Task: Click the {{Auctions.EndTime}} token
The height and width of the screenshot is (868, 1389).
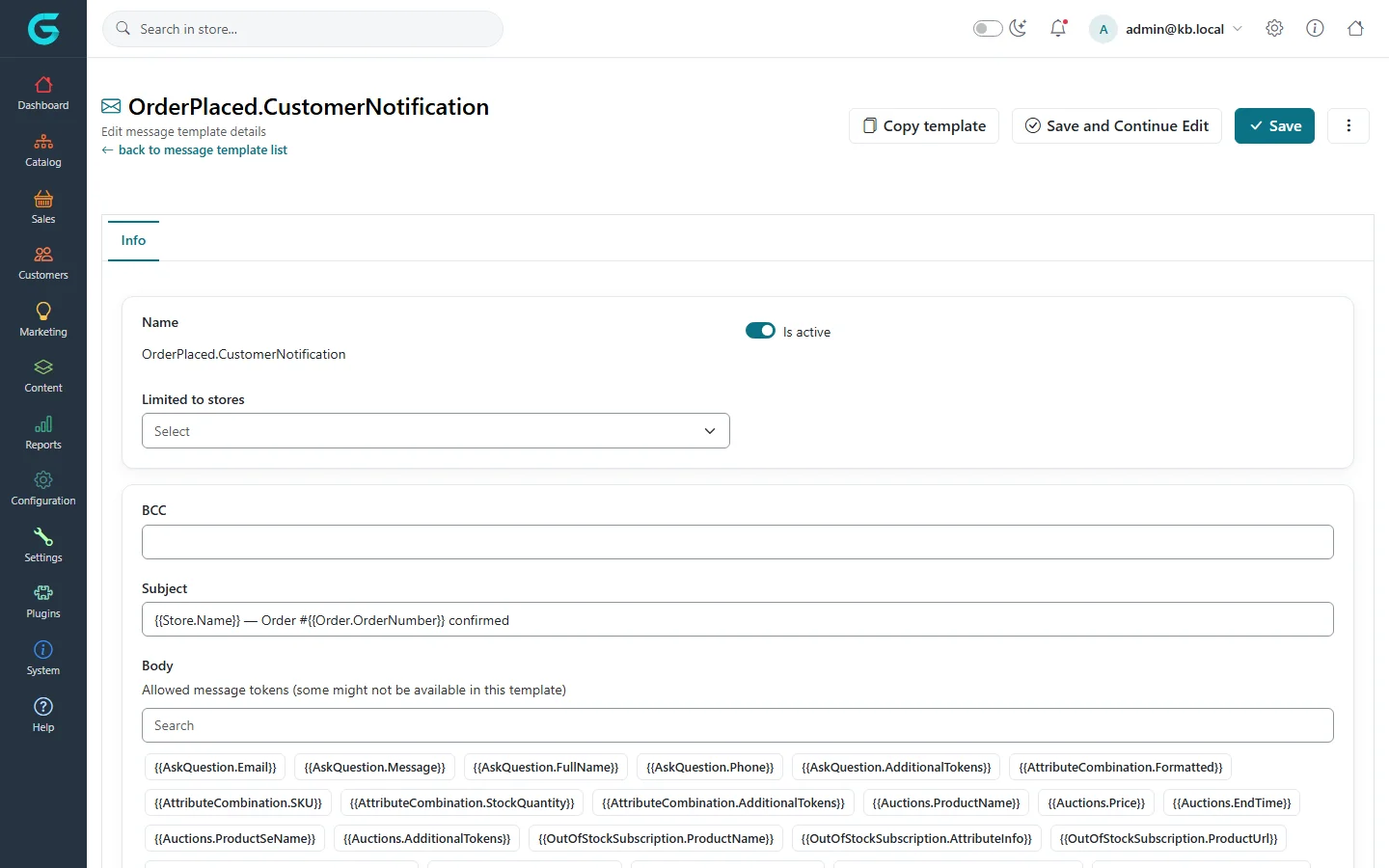Action: pyautogui.click(x=1232, y=803)
